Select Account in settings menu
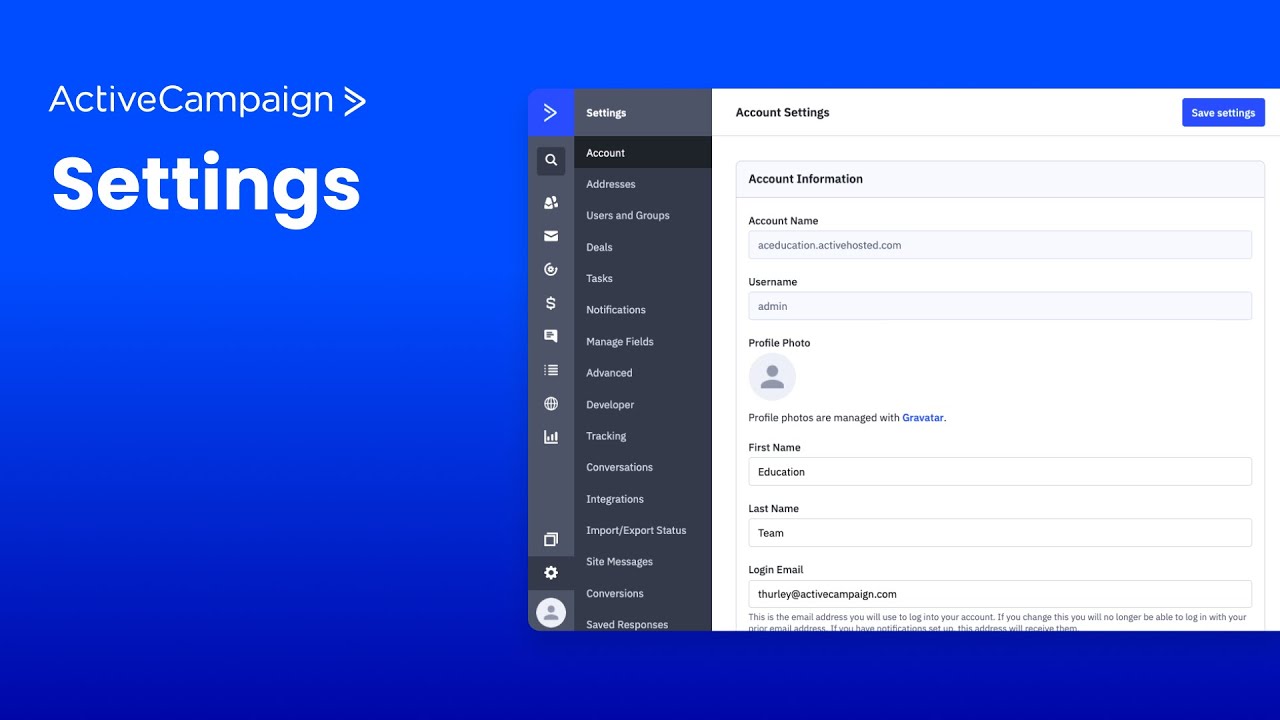 643,153
